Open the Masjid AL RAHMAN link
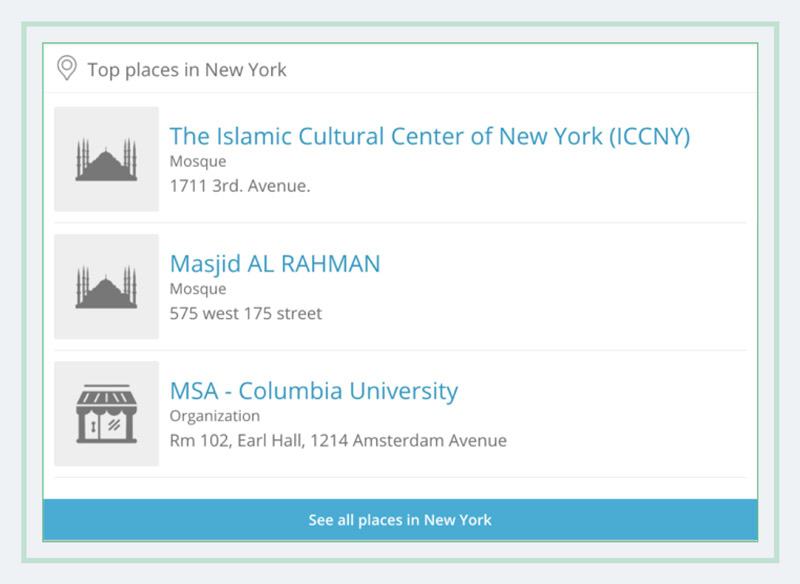Image resolution: width=800 pixels, height=584 pixels. pos(275,264)
